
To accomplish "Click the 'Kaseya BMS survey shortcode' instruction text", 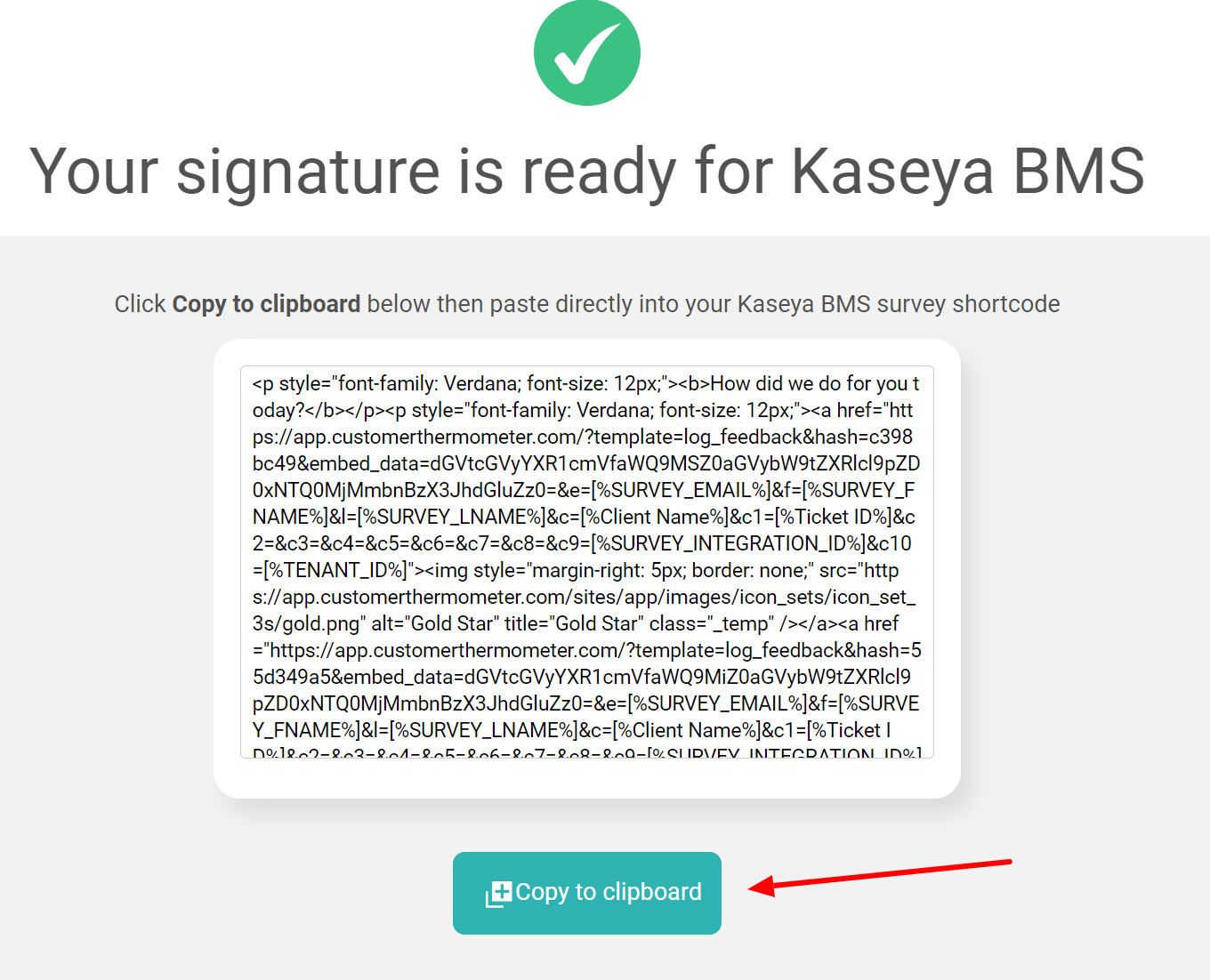I will click(899, 304).
